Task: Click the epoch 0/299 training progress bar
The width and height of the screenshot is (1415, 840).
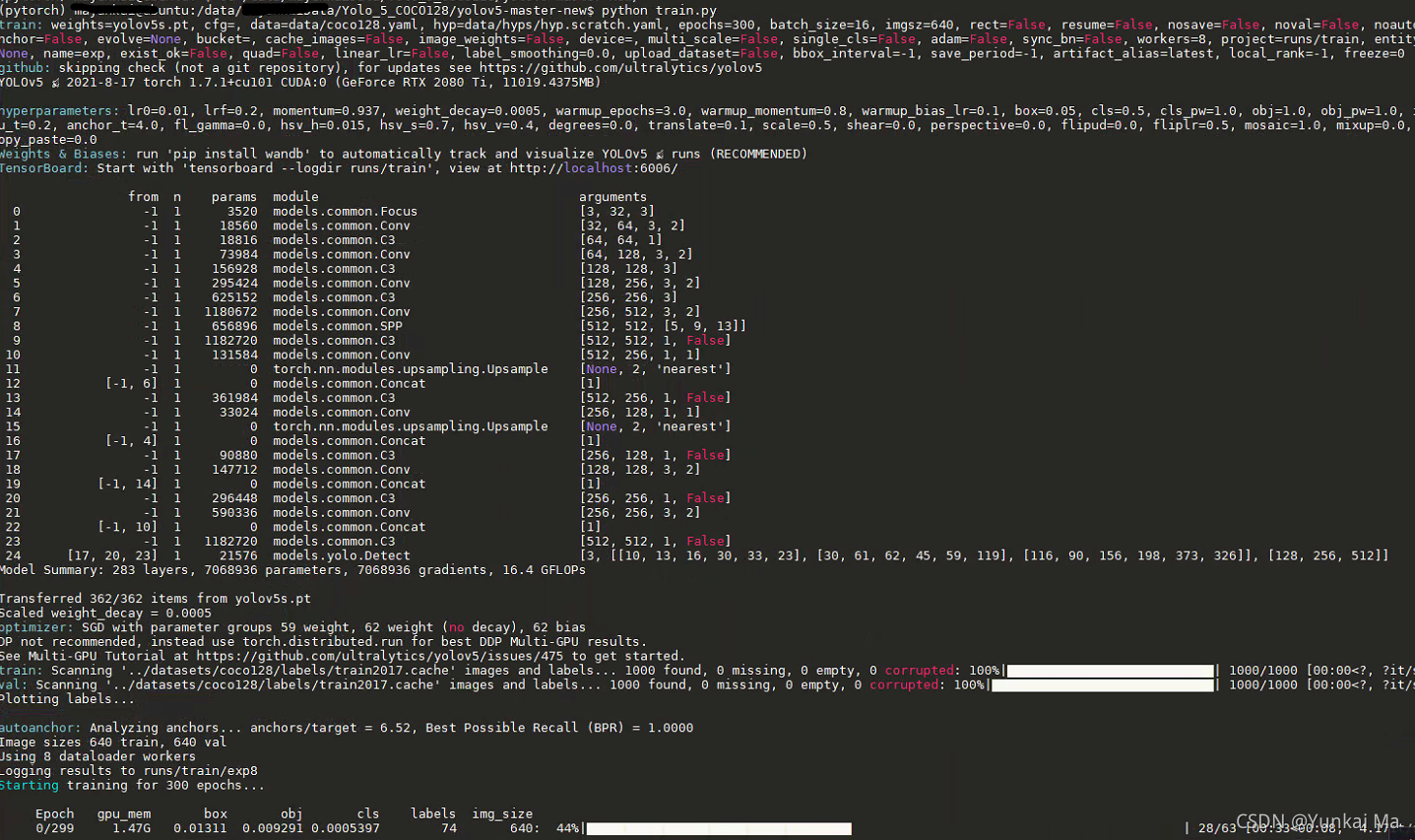Action: pyautogui.click(x=719, y=828)
